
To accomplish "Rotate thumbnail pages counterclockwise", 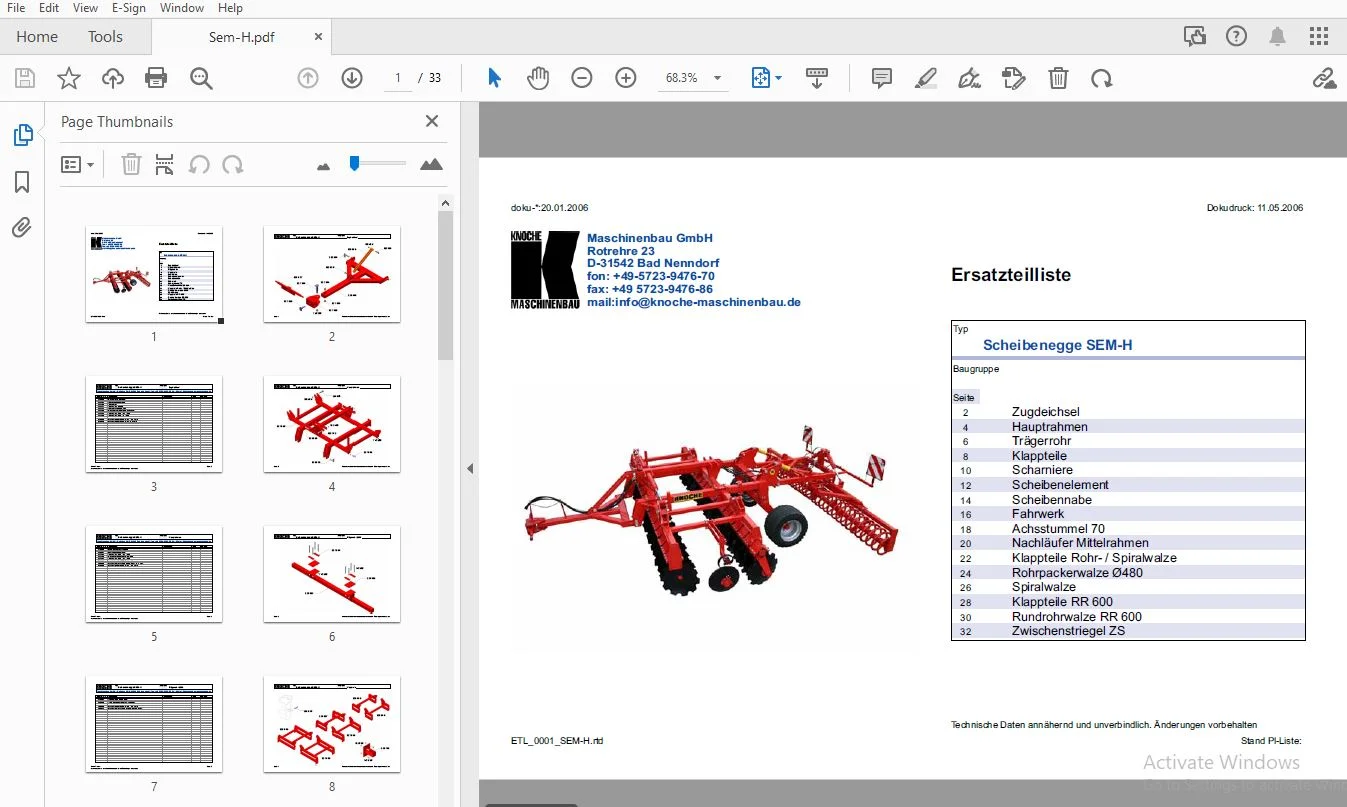I will [x=199, y=164].
